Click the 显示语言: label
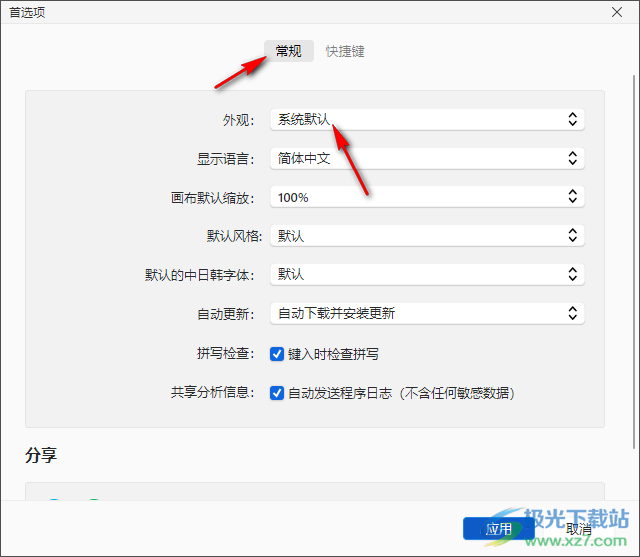 pyautogui.click(x=226, y=159)
